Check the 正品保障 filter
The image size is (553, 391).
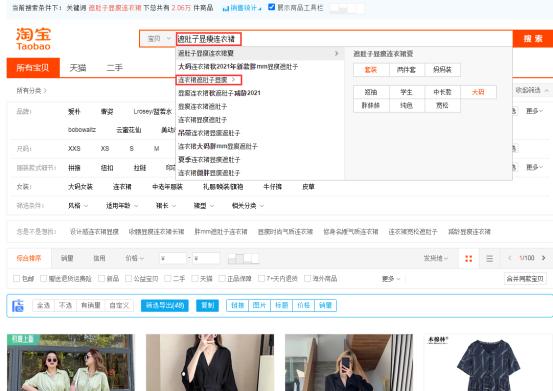coord(222,279)
